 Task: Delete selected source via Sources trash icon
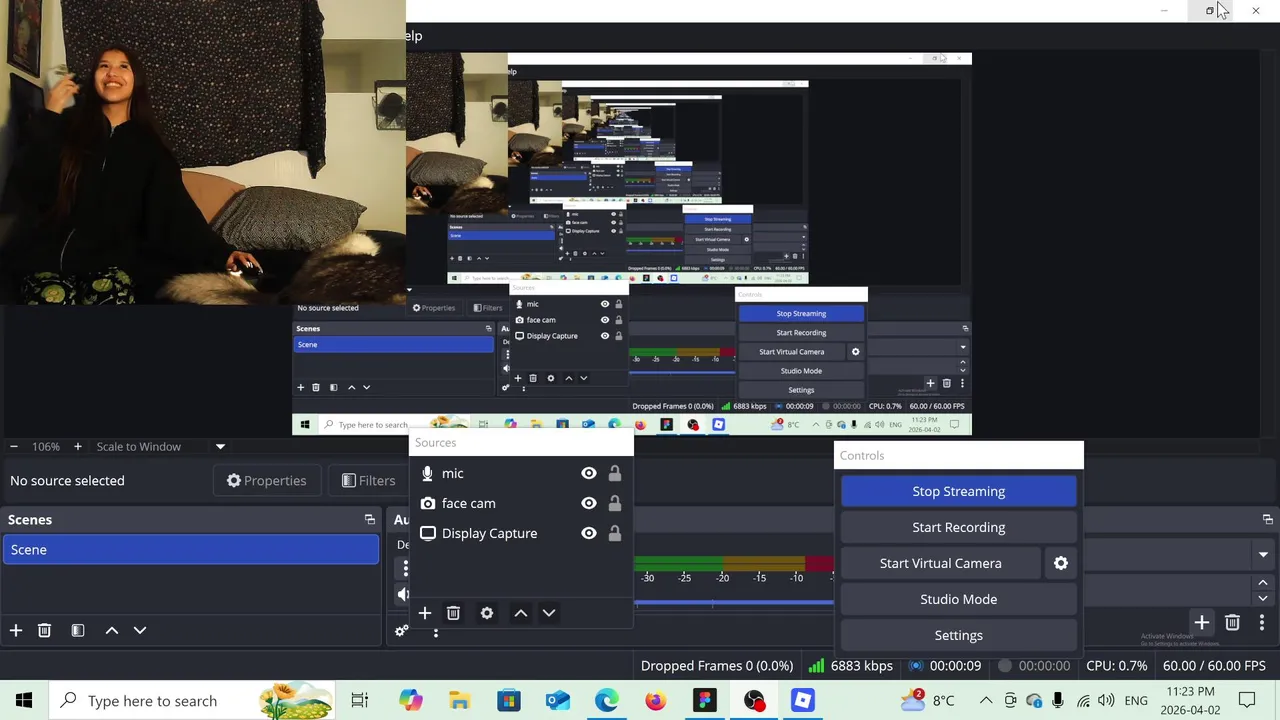(453, 613)
